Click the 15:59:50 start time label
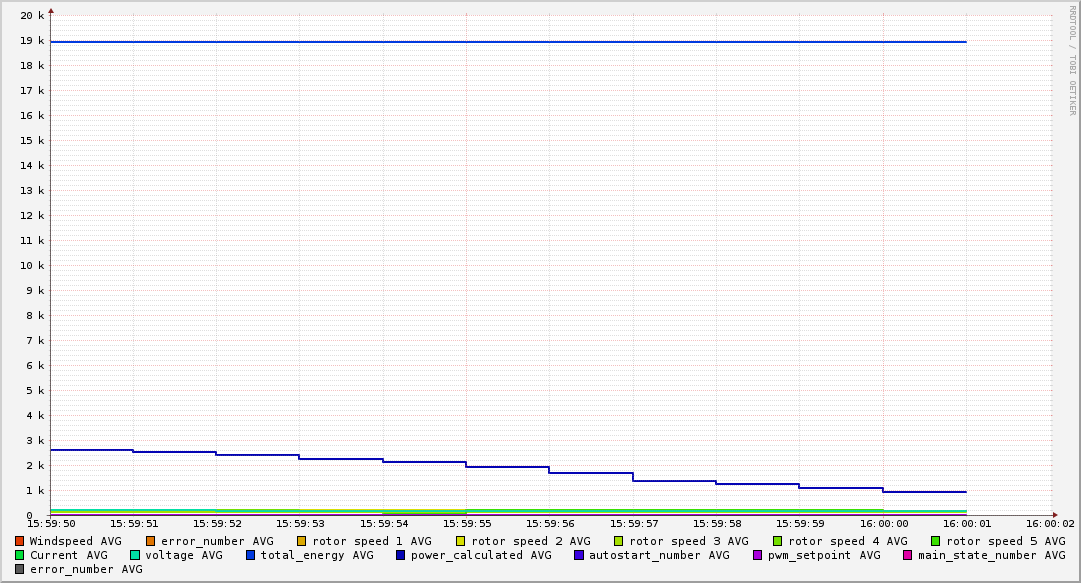This screenshot has width=1081, height=583. tap(50, 523)
